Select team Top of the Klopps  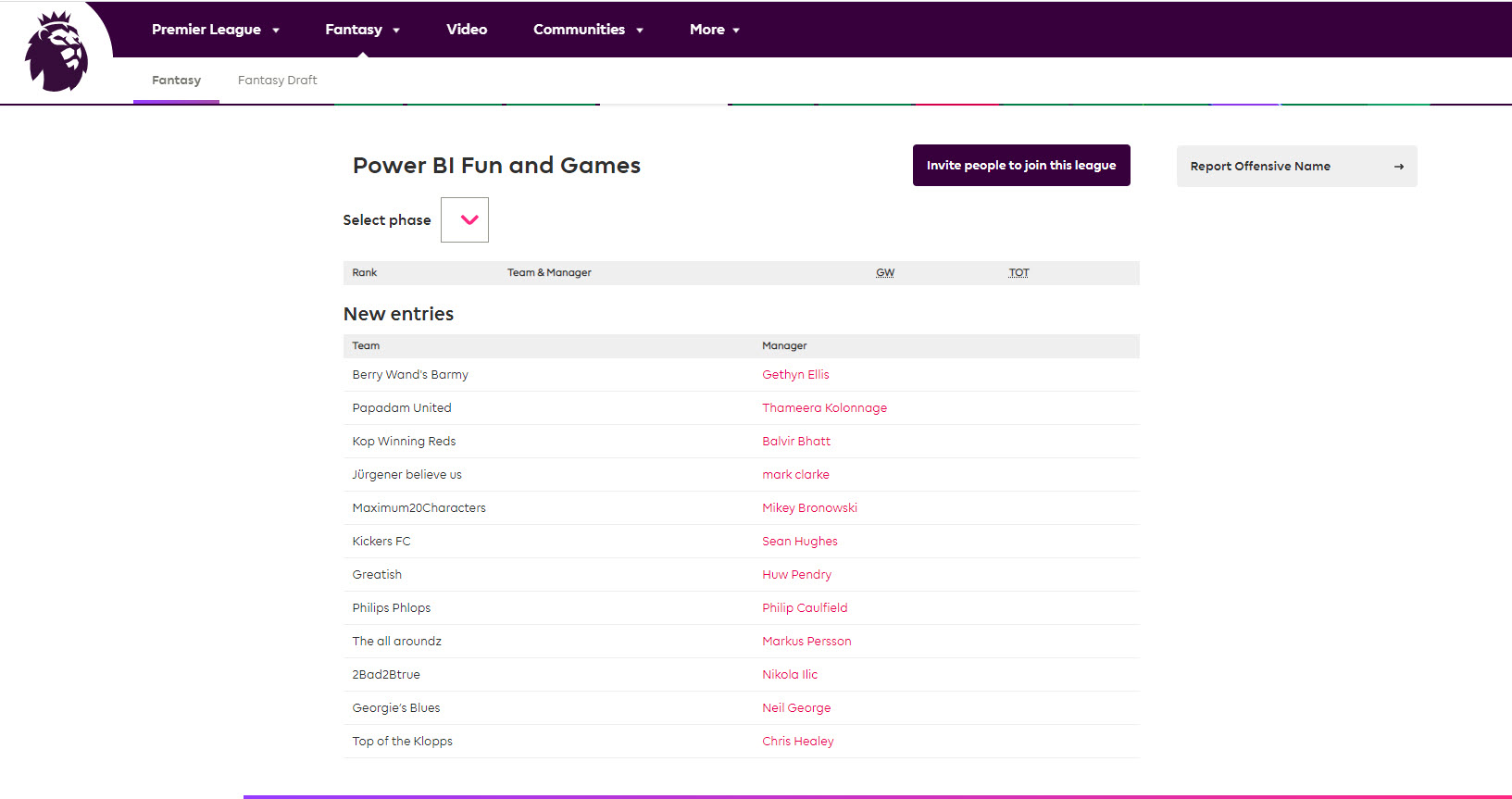tap(402, 742)
